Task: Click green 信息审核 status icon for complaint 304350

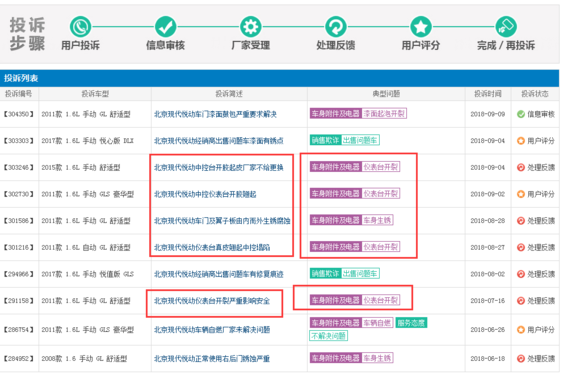Action: pos(521,114)
